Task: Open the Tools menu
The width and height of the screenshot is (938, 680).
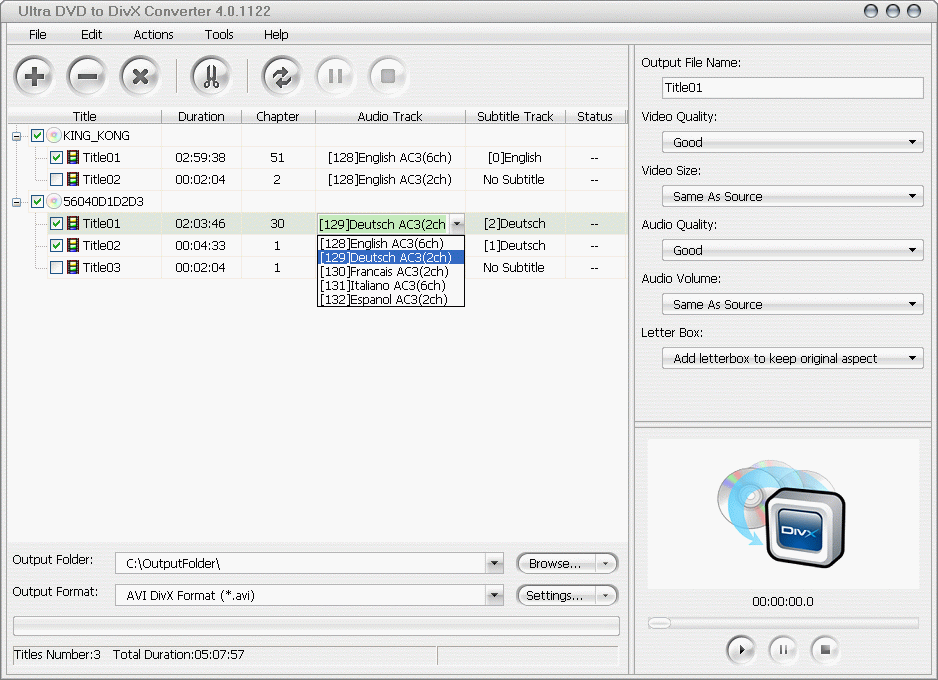Action: coord(219,35)
